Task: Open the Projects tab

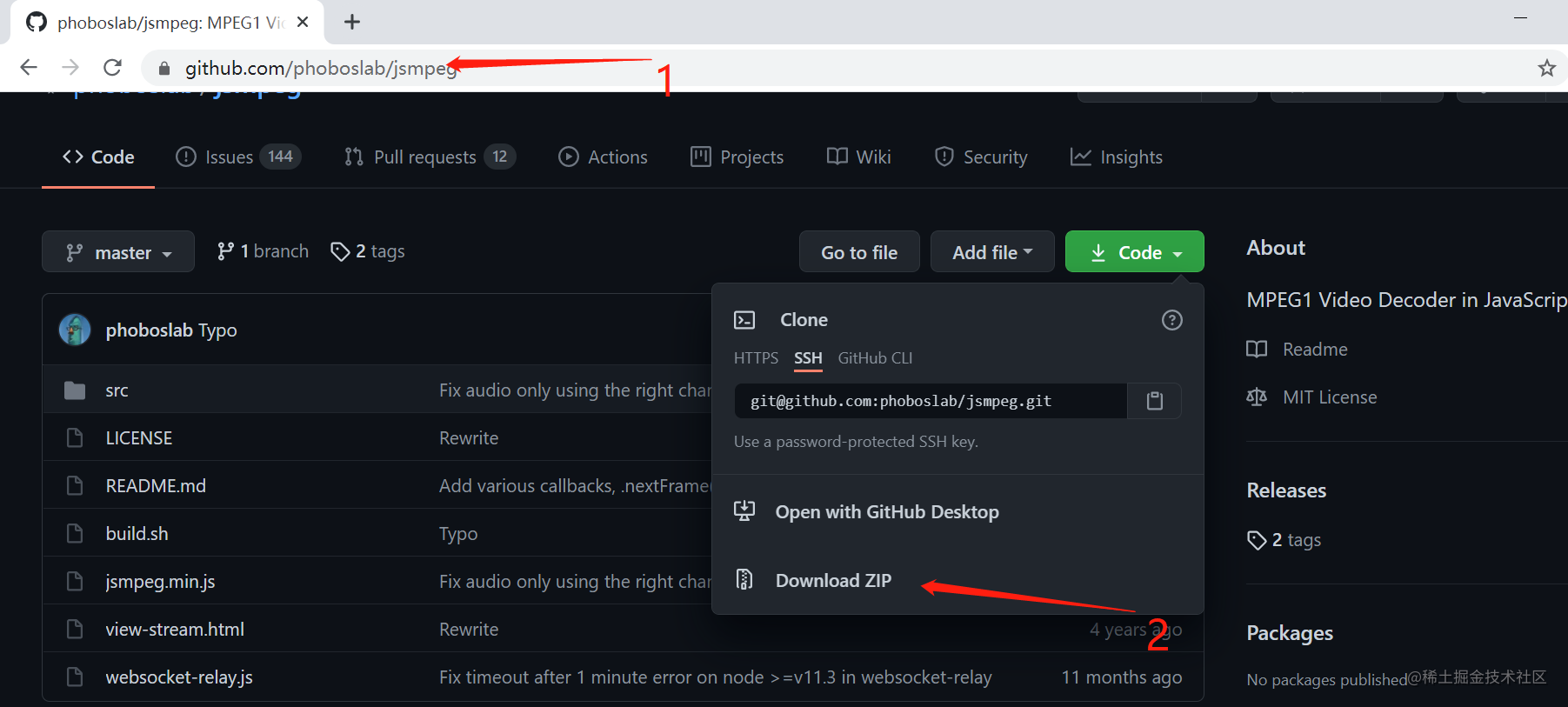Action: coord(737,157)
